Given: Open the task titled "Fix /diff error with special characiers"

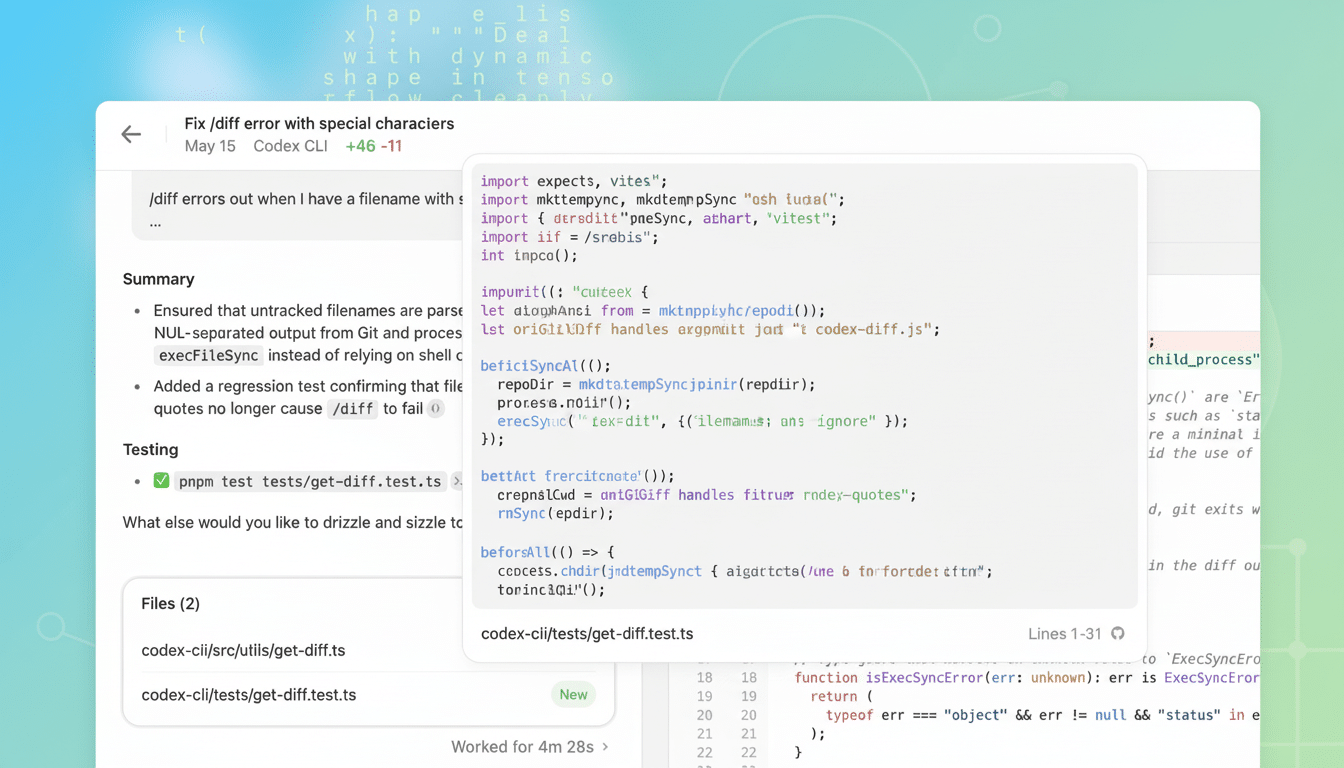Looking at the screenshot, I should coord(318,123).
